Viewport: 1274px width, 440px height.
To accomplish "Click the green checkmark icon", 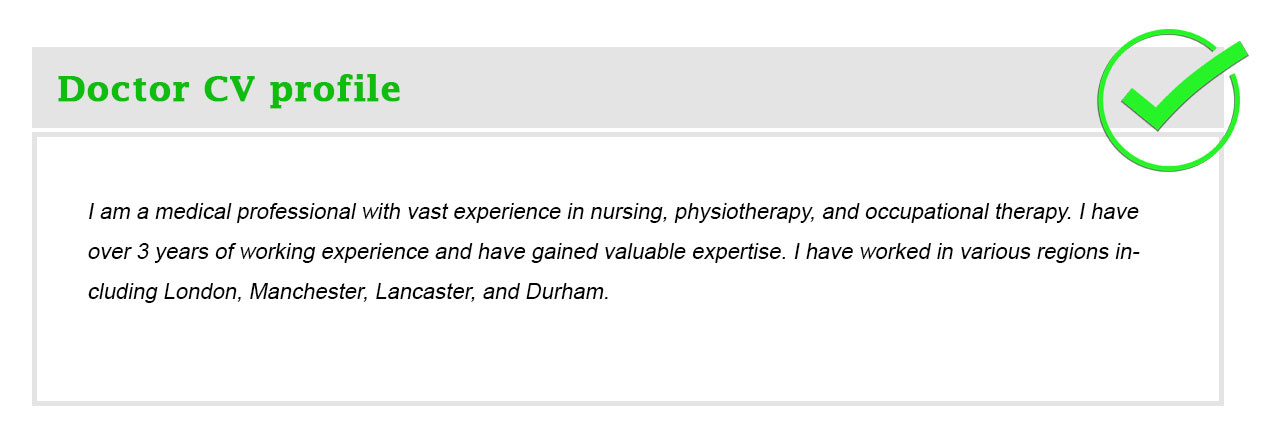I will [x=1169, y=99].
